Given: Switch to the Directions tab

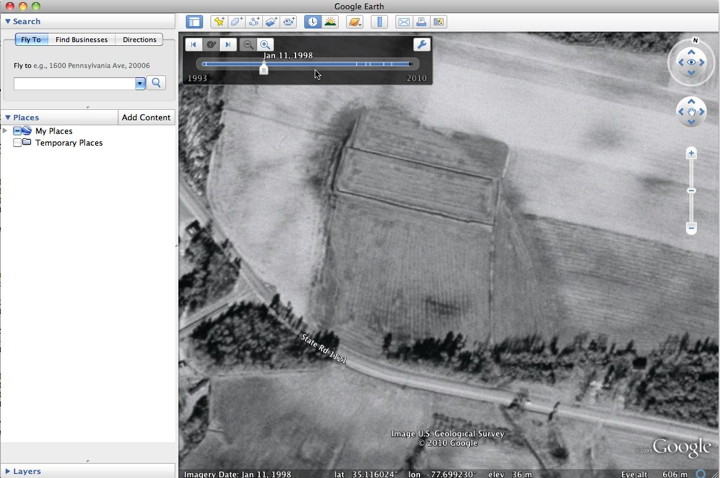Looking at the screenshot, I should [x=139, y=40].
